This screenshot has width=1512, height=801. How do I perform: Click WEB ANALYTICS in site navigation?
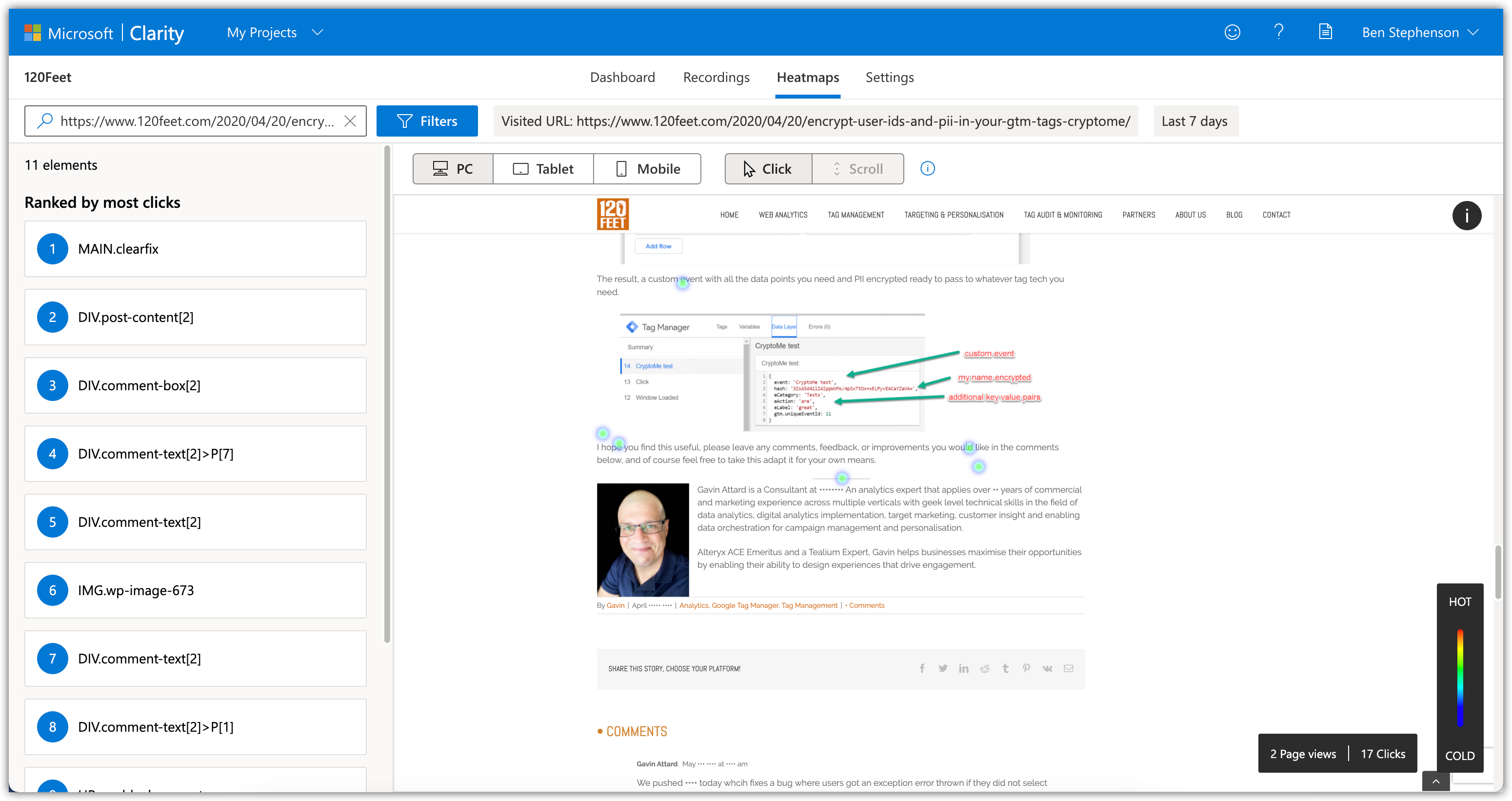tap(782, 215)
